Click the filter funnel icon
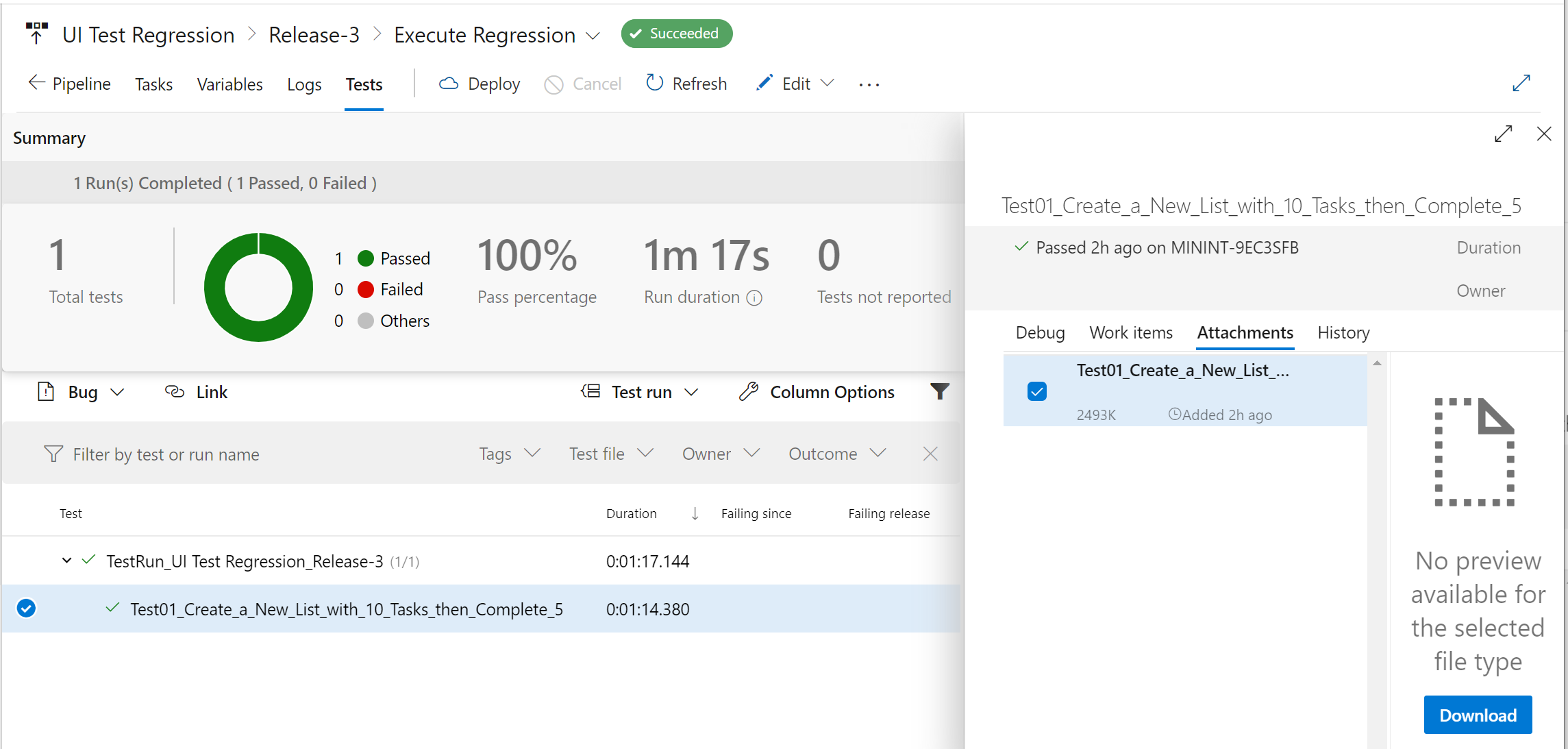 pyautogui.click(x=939, y=391)
